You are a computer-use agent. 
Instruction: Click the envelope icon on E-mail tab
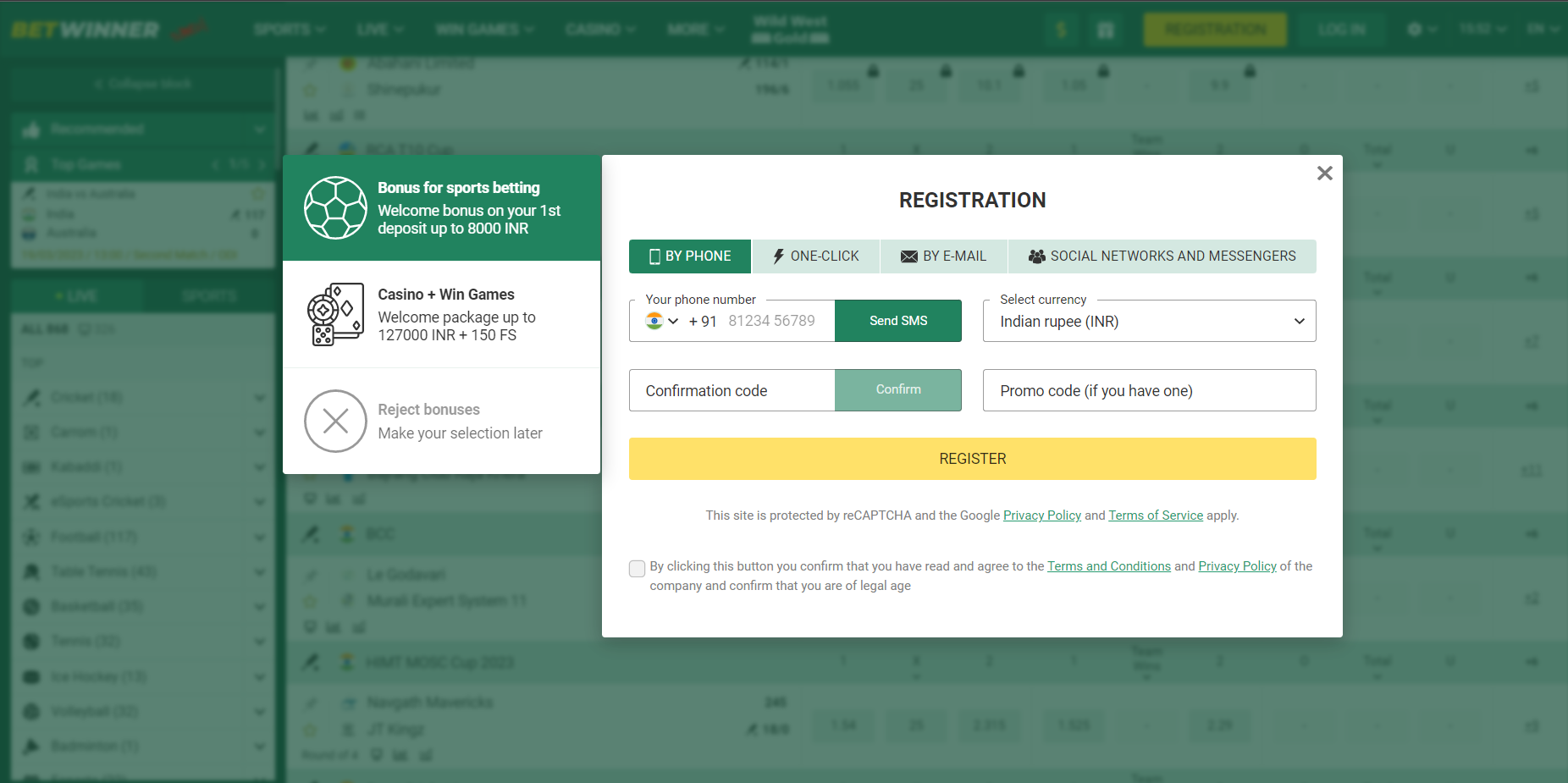click(909, 256)
